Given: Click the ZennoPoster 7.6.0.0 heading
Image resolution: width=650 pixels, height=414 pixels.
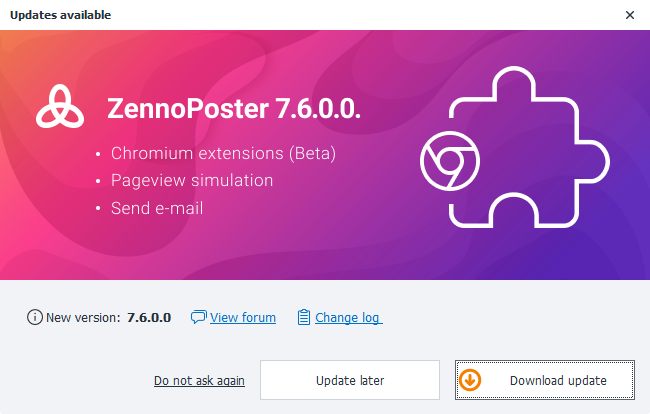Looking at the screenshot, I should (x=233, y=110).
